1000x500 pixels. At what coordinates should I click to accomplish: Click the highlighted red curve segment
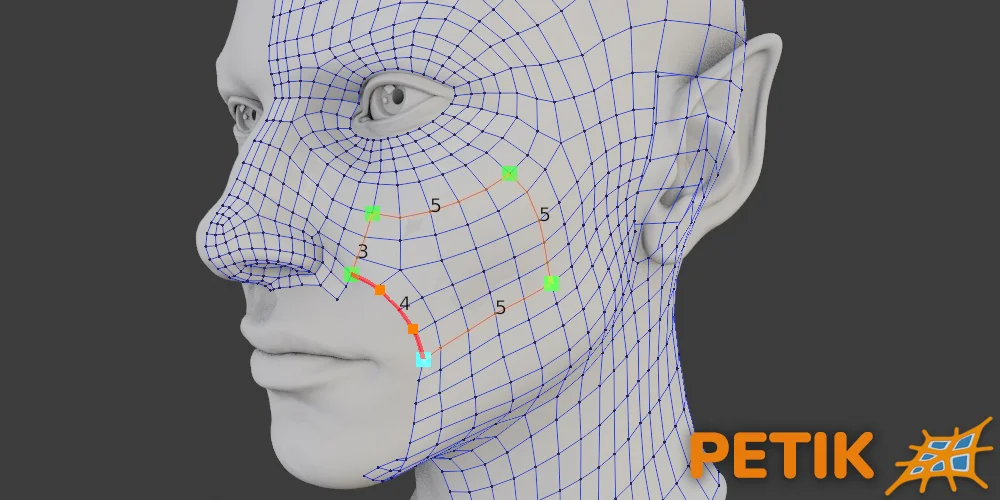(395, 306)
